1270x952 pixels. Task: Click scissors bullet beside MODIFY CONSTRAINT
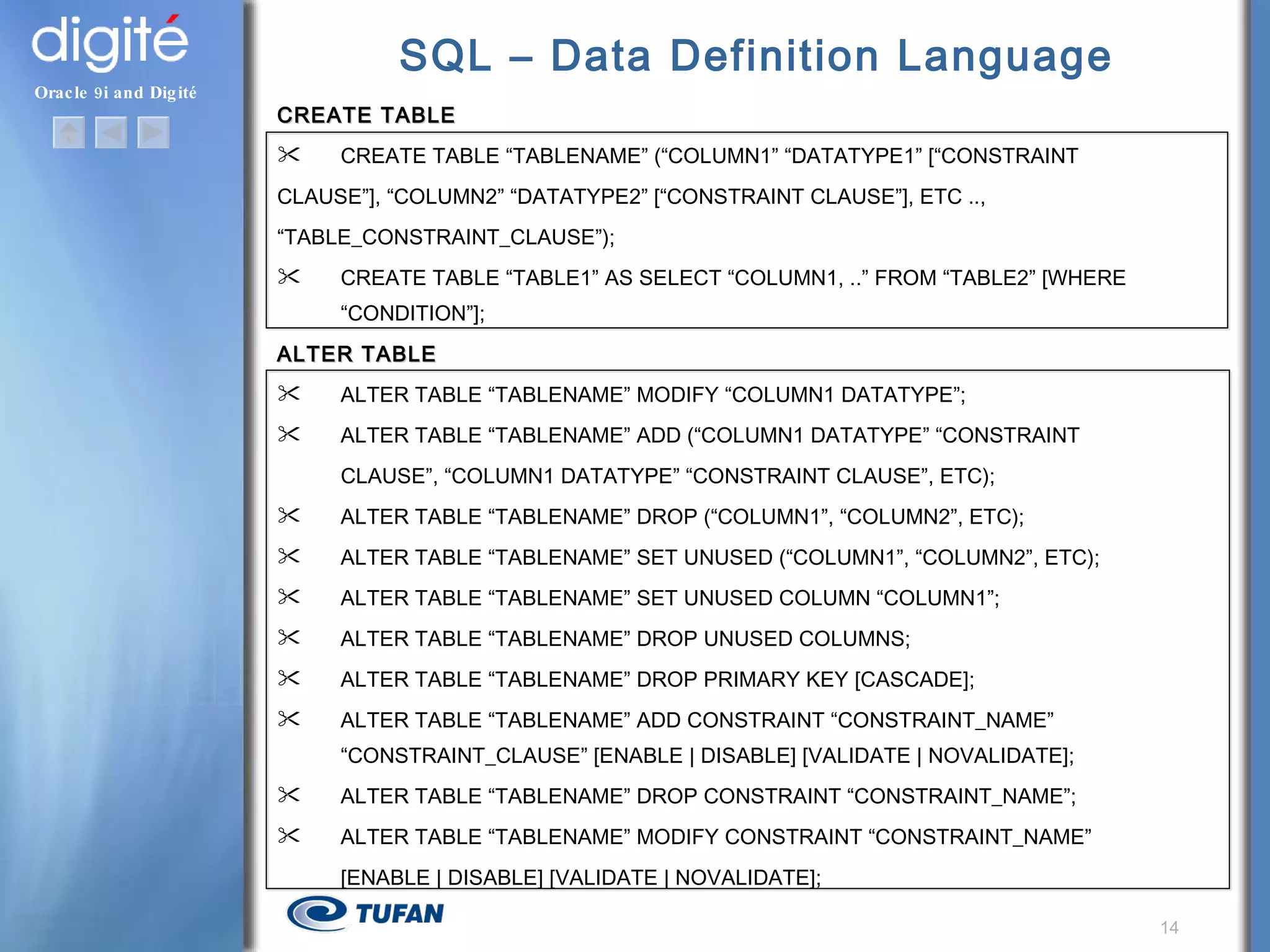tap(289, 835)
